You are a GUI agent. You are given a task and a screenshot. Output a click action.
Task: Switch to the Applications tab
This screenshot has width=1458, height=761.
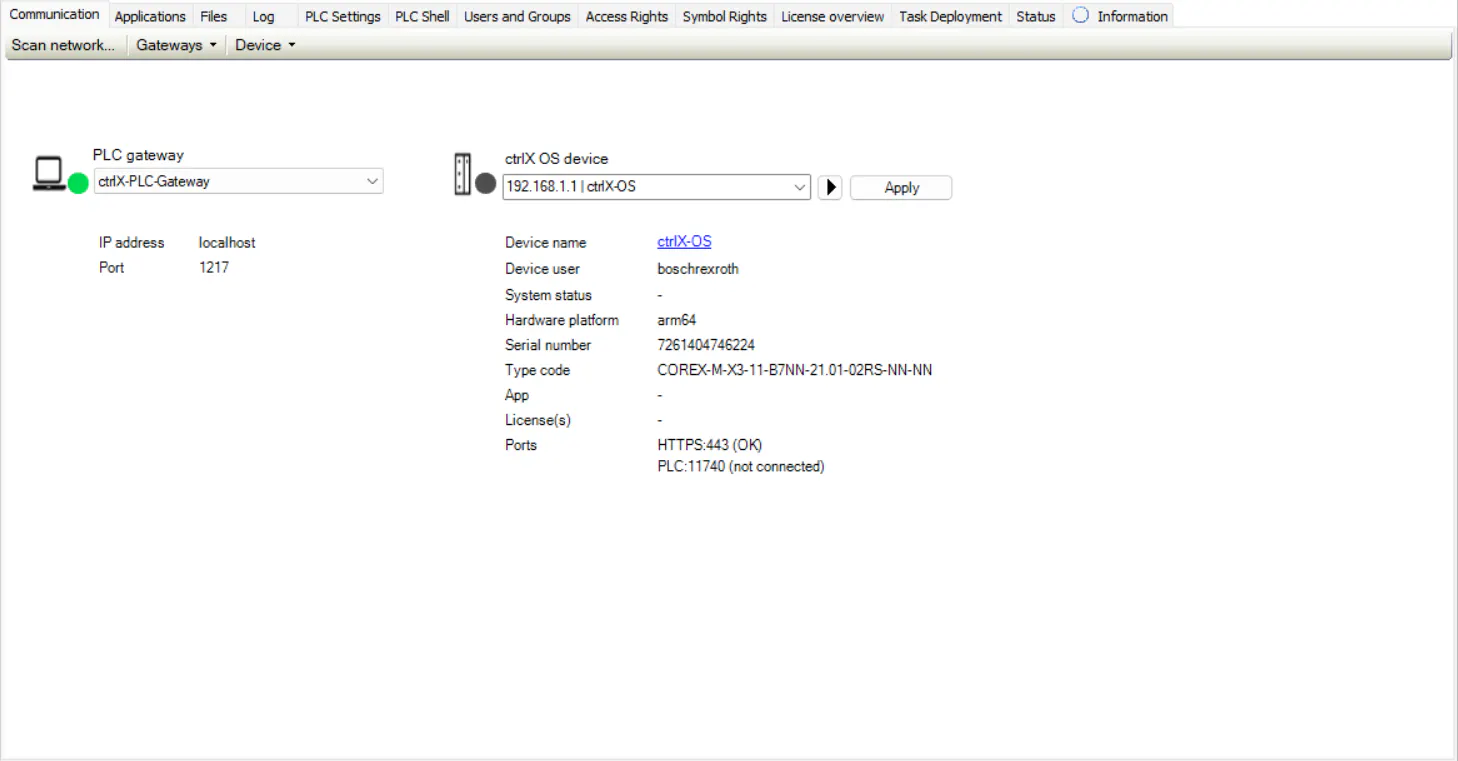150,16
